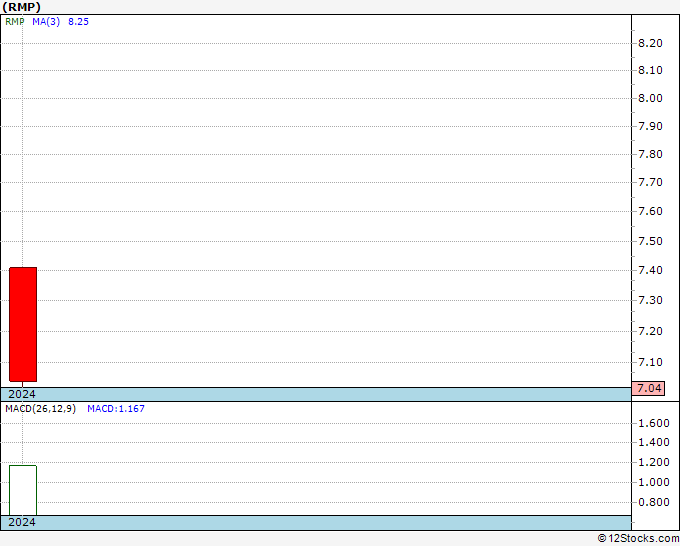This screenshot has width=680, height=546.
Task: Click the 7.30 price axis label
Action: (x=650, y=300)
